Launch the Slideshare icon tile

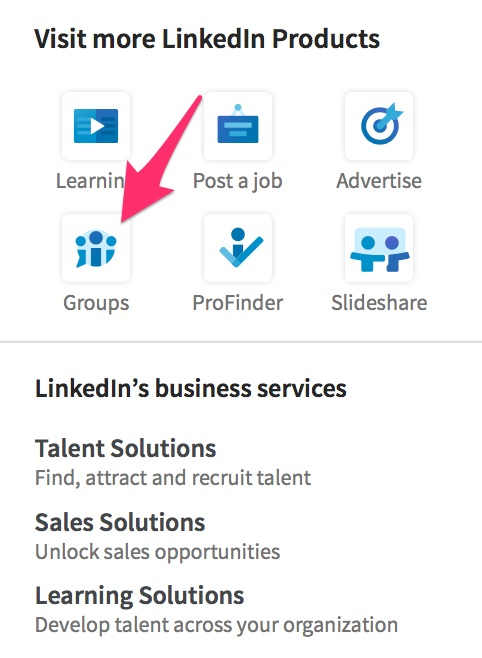(x=379, y=248)
